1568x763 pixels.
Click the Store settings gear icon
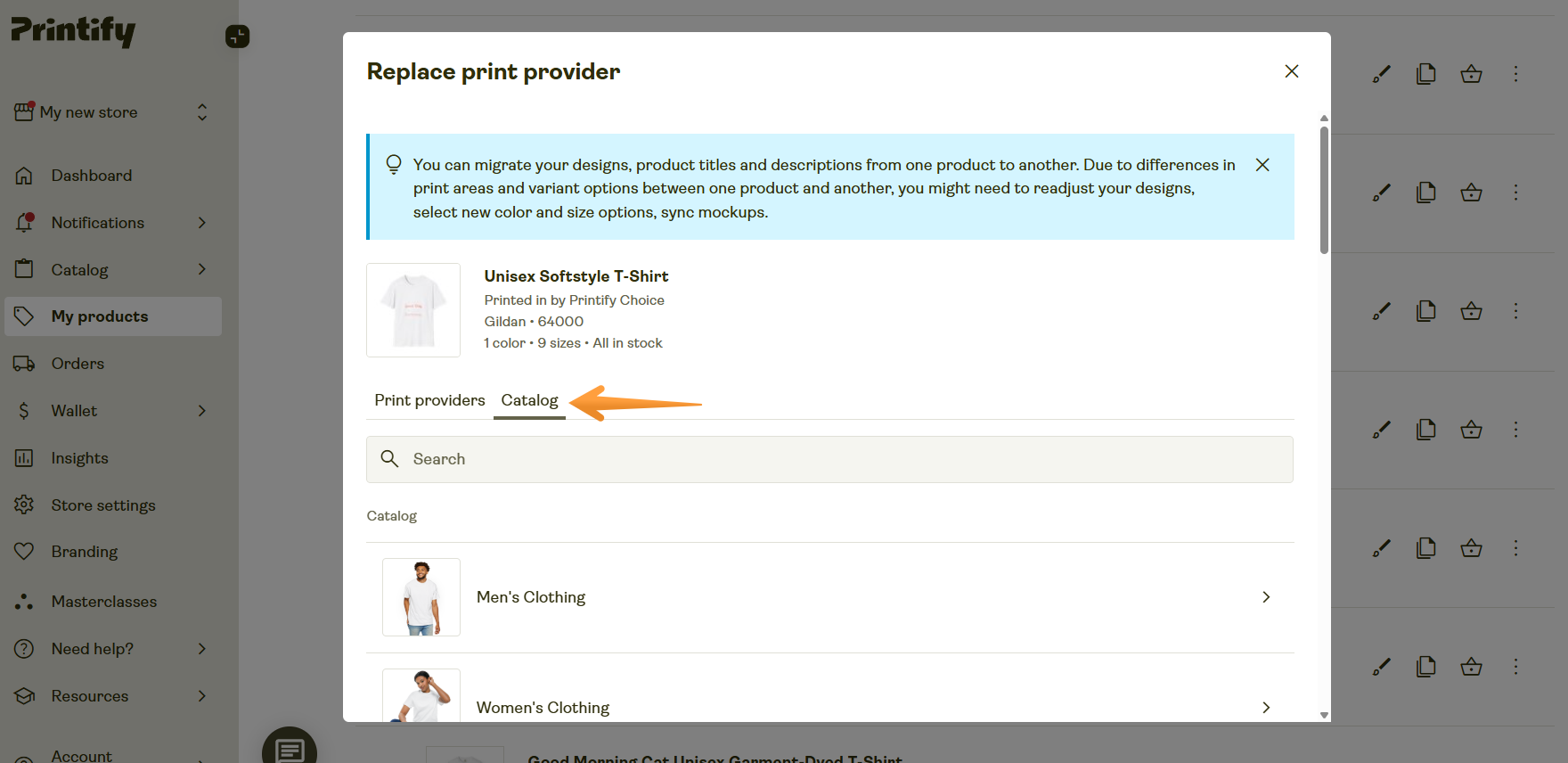[x=24, y=505]
